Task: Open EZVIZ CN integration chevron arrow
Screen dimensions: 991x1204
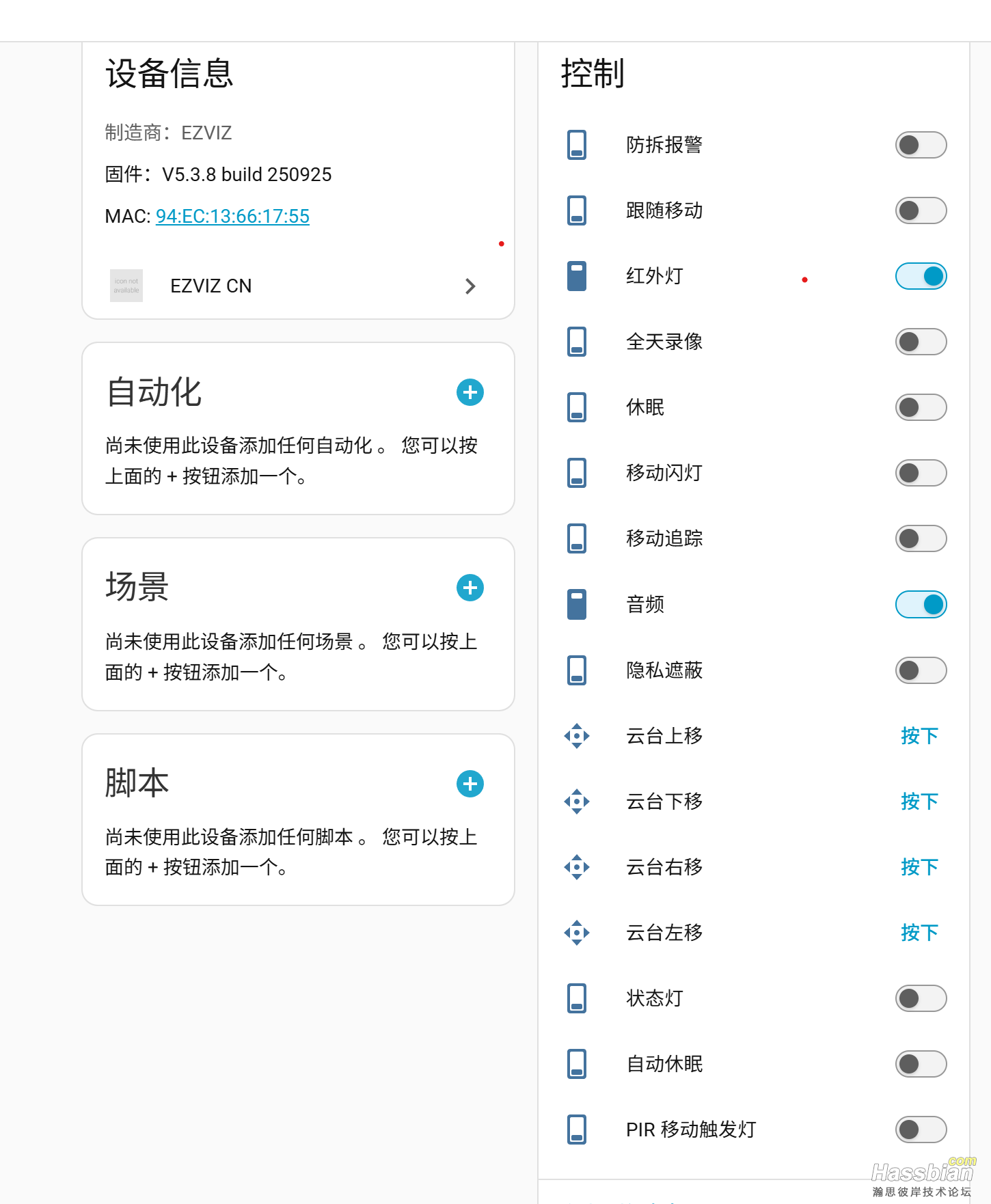Action: [470, 286]
